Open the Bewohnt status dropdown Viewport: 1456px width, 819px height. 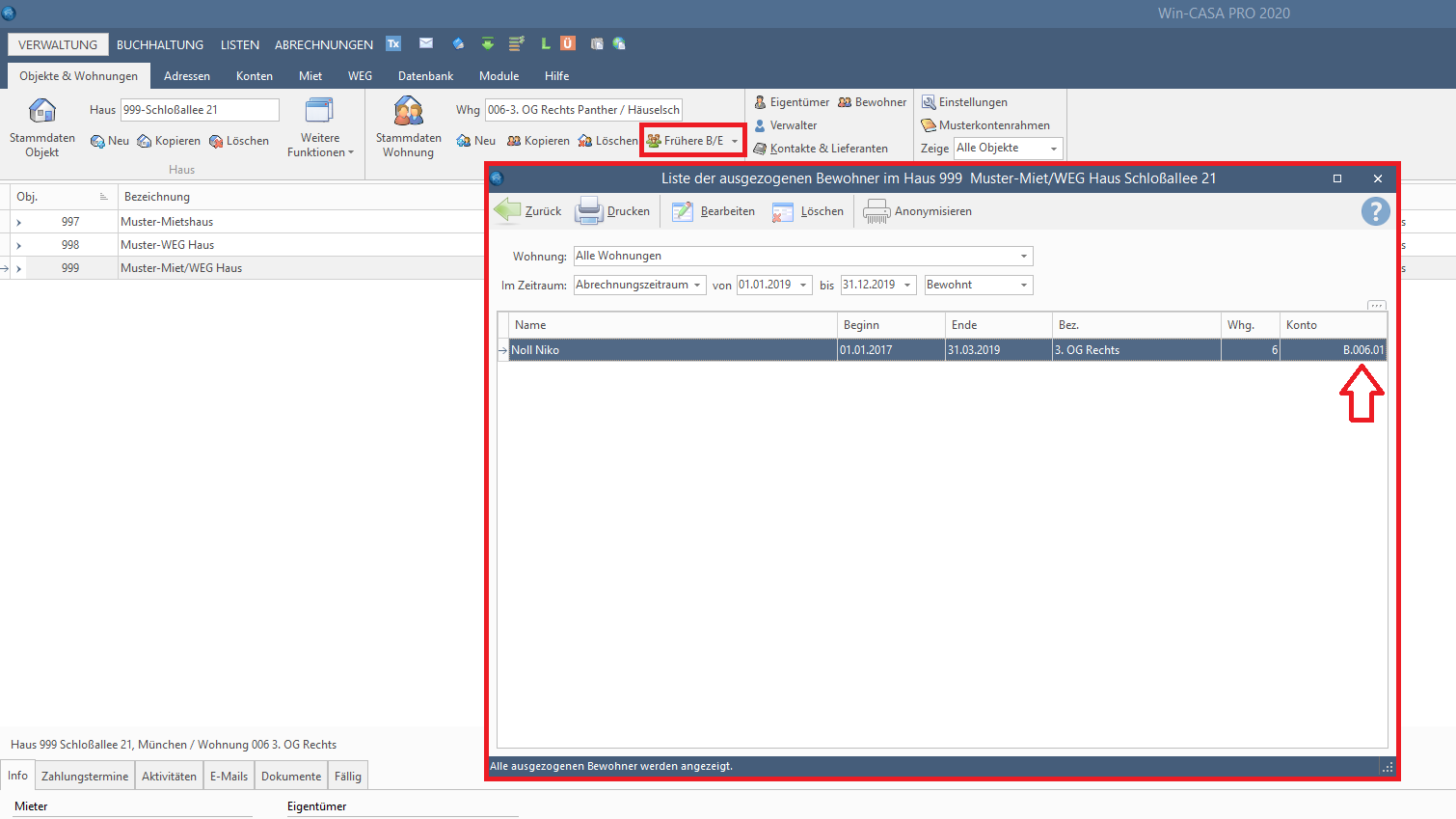click(1024, 286)
